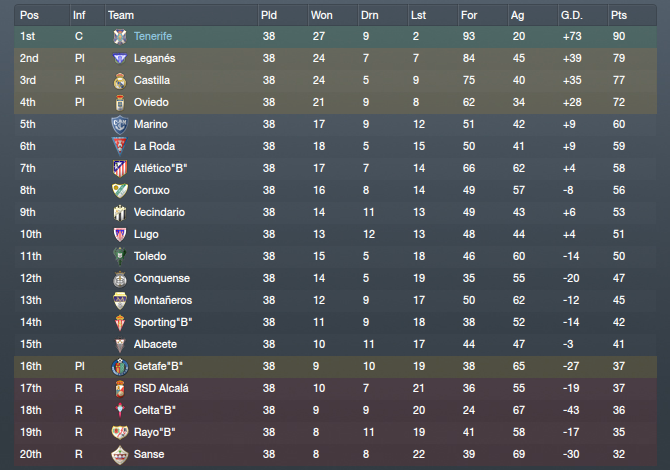The image size is (670, 470).
Task: Click the Sporting"B" club badge
Action: coord(120,323)
